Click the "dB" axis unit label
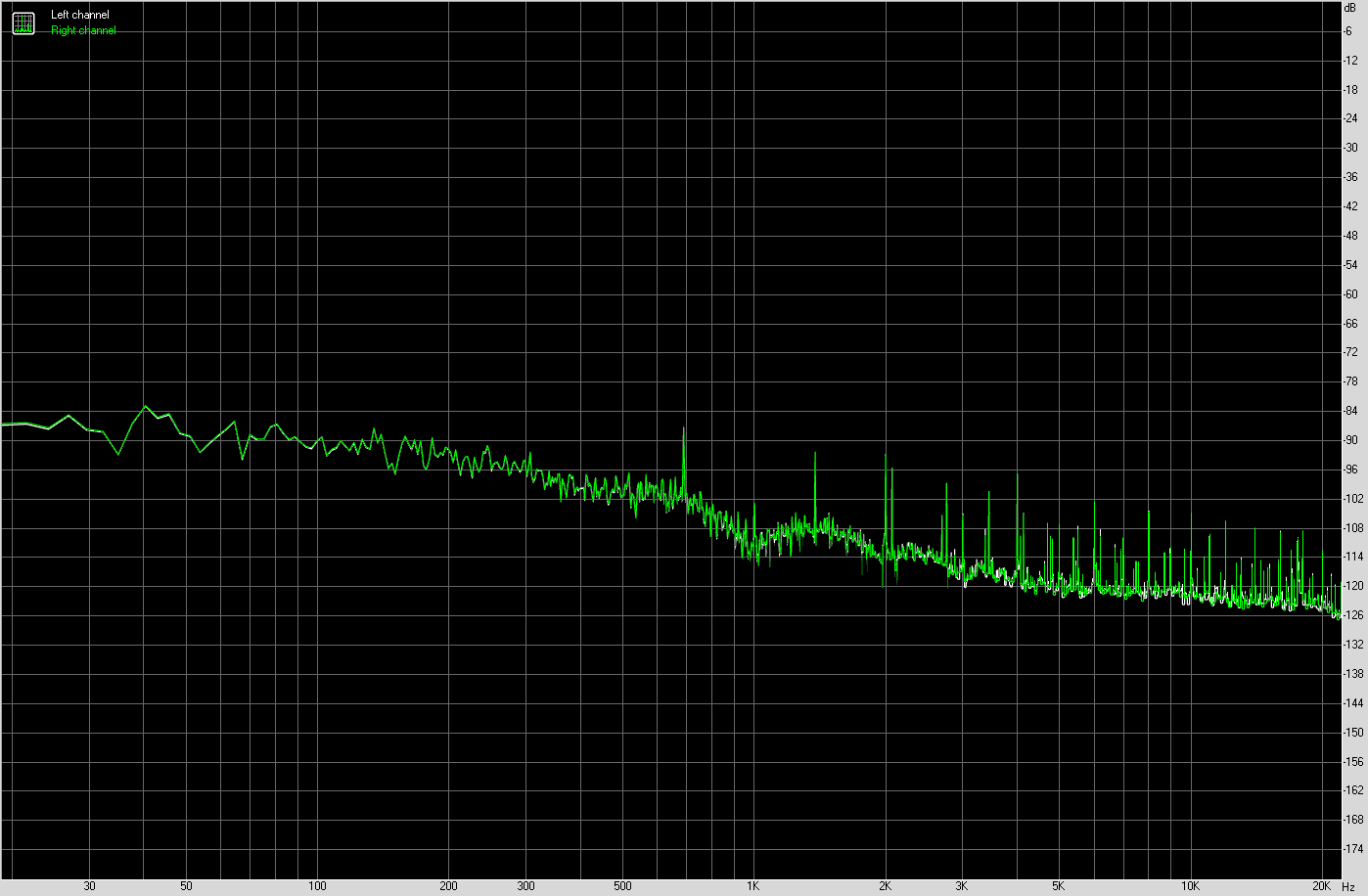The height and width of the screenshot is (896, 1368). [1350, 7]
